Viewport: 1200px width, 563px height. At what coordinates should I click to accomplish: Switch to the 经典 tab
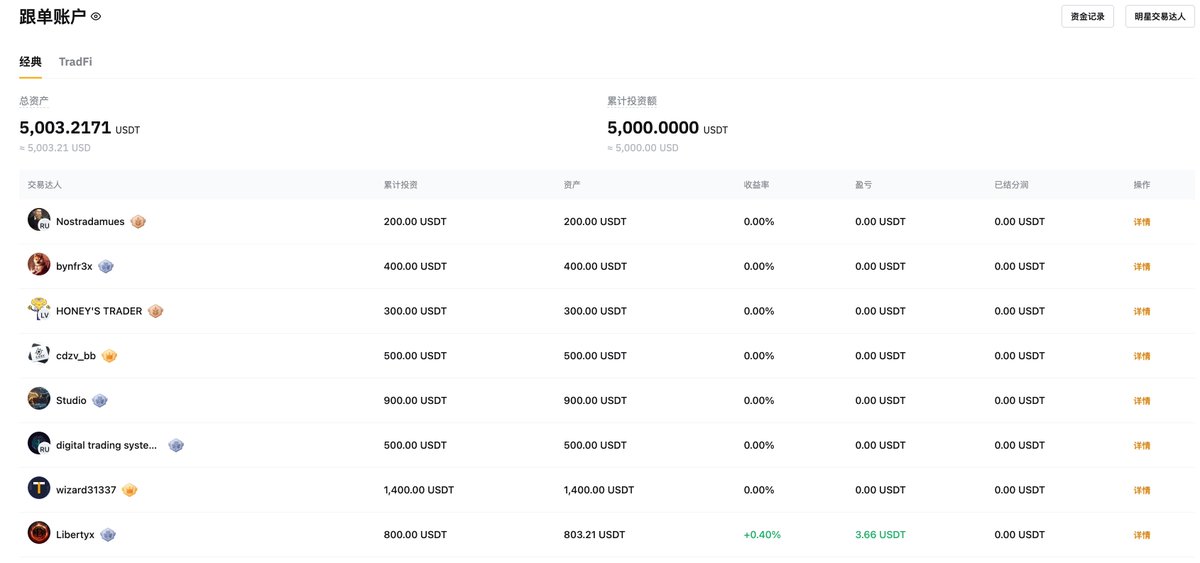pos(31,62)
